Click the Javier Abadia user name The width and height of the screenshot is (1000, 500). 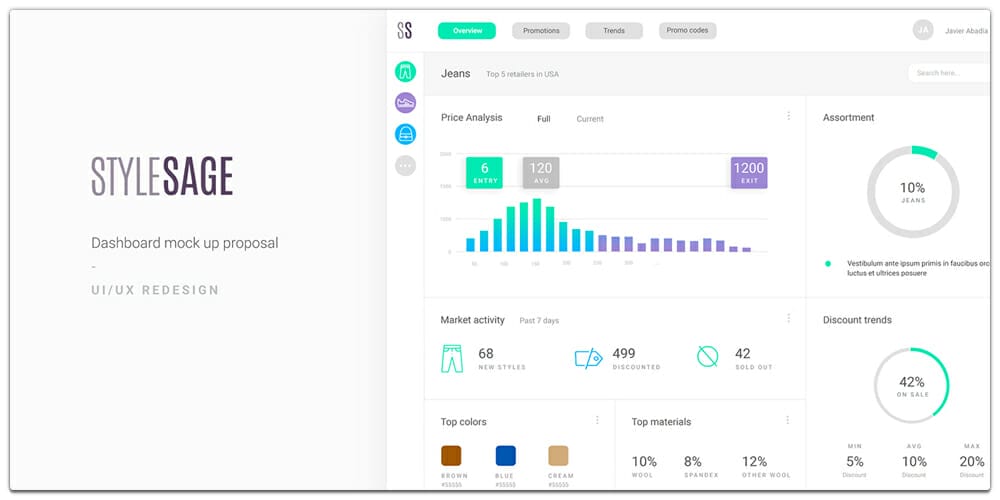[967, 31]
